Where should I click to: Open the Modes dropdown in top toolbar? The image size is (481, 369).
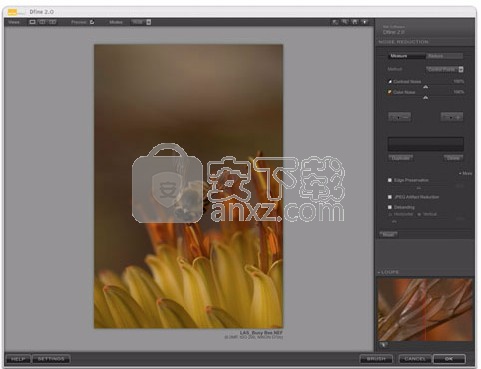[141, 22]
